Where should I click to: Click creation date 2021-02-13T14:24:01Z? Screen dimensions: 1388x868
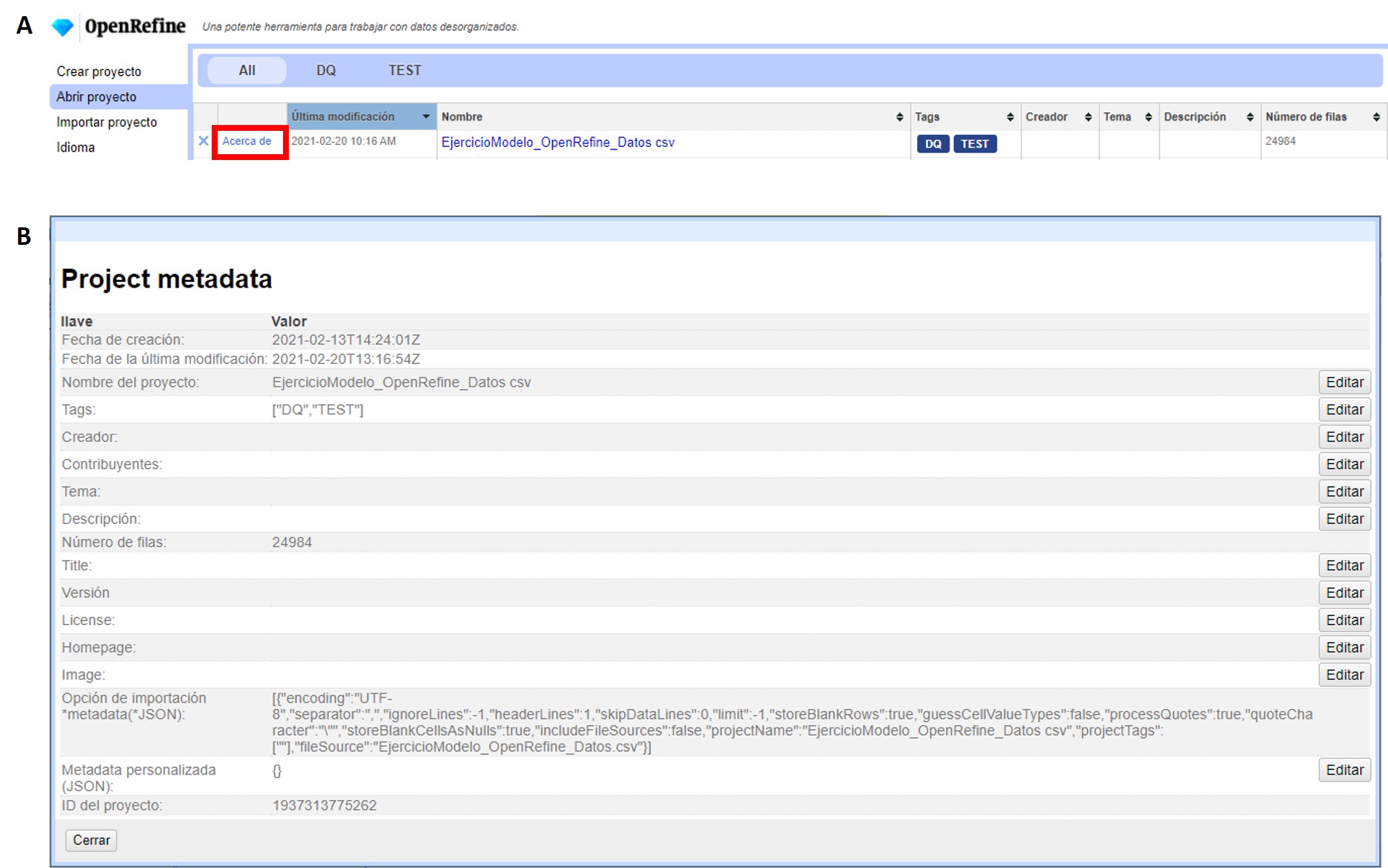(x=346, y=339)
